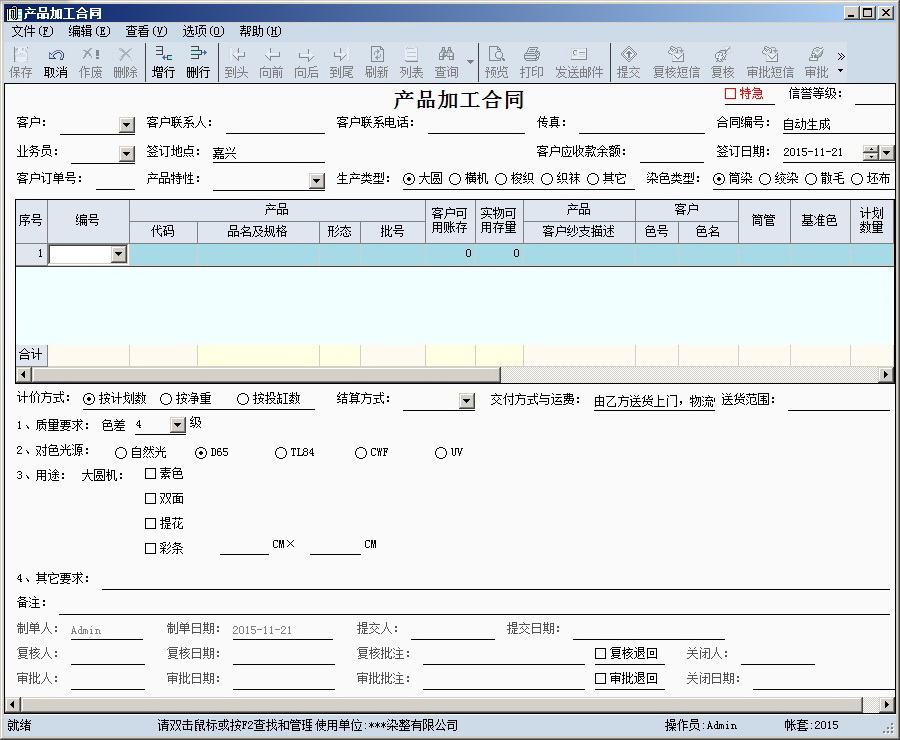This screenshot has width=900, height=740.
Task: Click the 其它要求 input field
Action: [495, 580]
